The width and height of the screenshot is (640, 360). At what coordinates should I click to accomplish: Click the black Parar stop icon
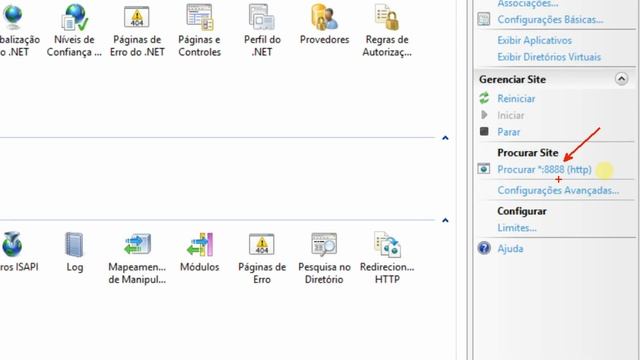484,131
